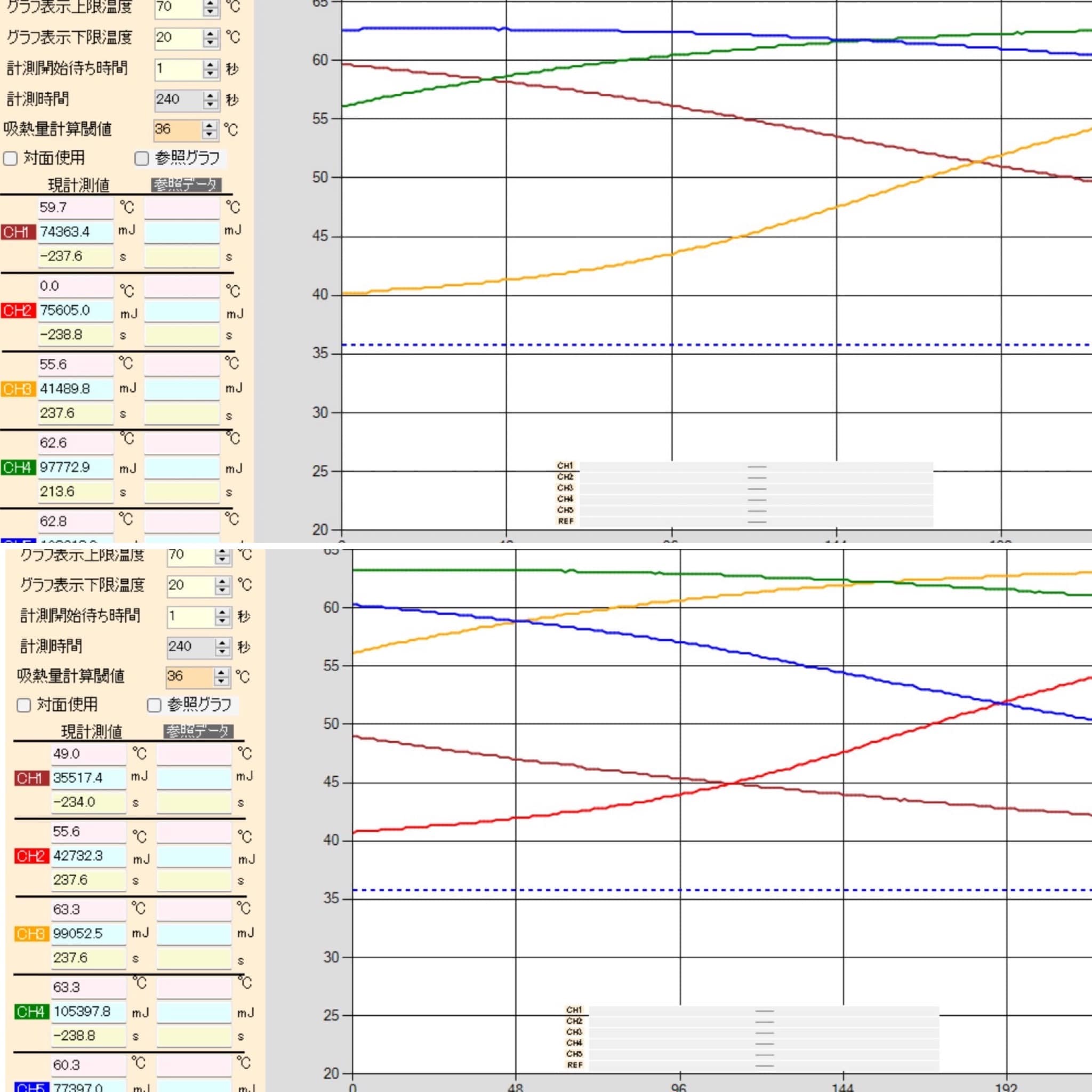Increase 吸熱量計算閾値 in lower window

222,672
